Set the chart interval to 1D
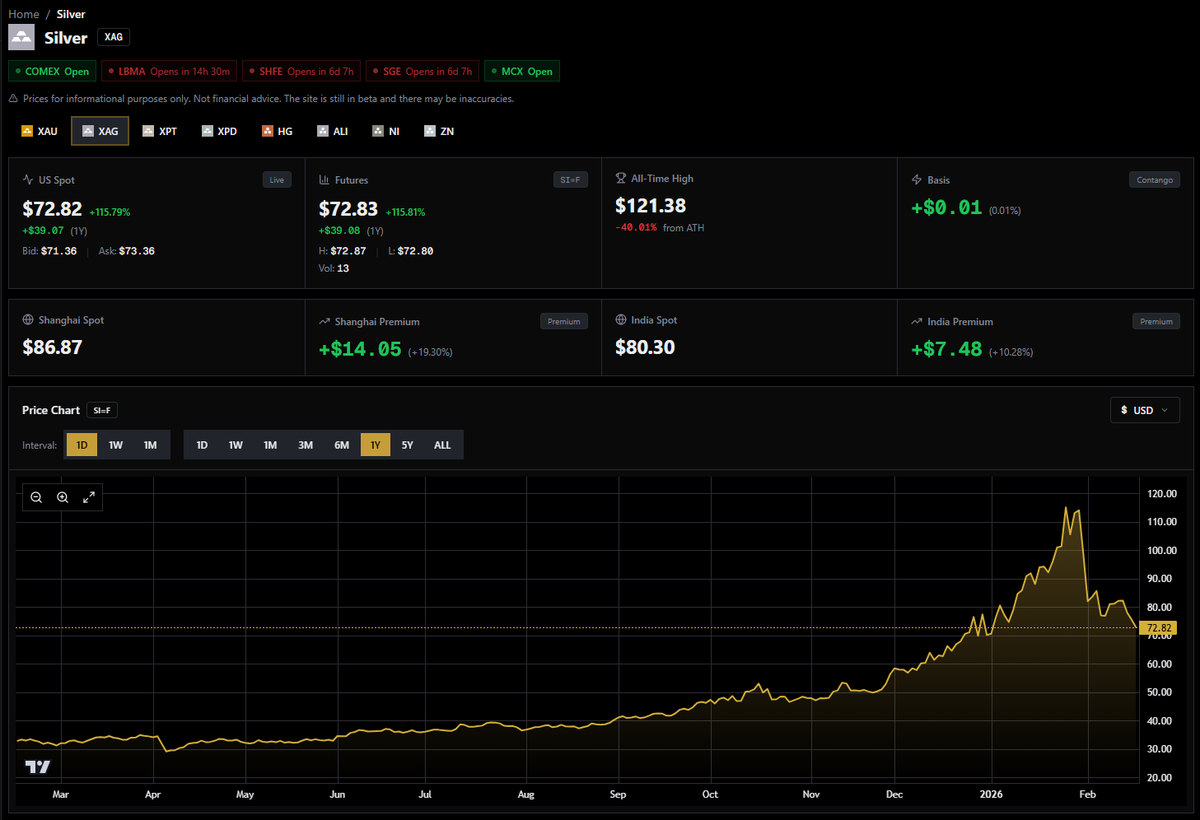 point(82,445)
